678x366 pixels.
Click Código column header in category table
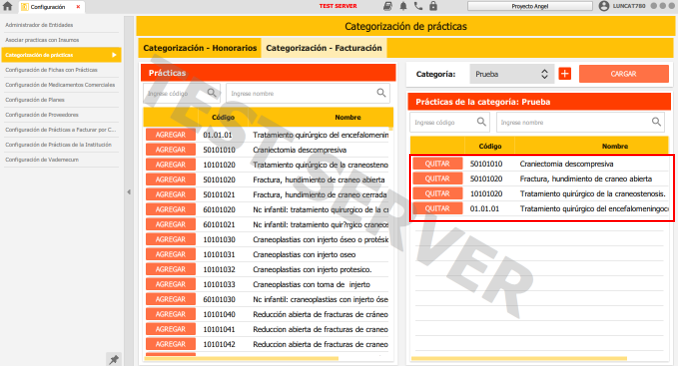(x=490, y=146)
